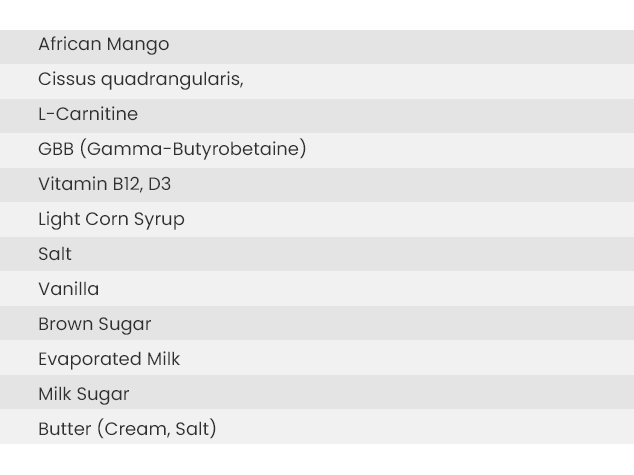Click the D3 text in the vitamin row

(160, 184)
